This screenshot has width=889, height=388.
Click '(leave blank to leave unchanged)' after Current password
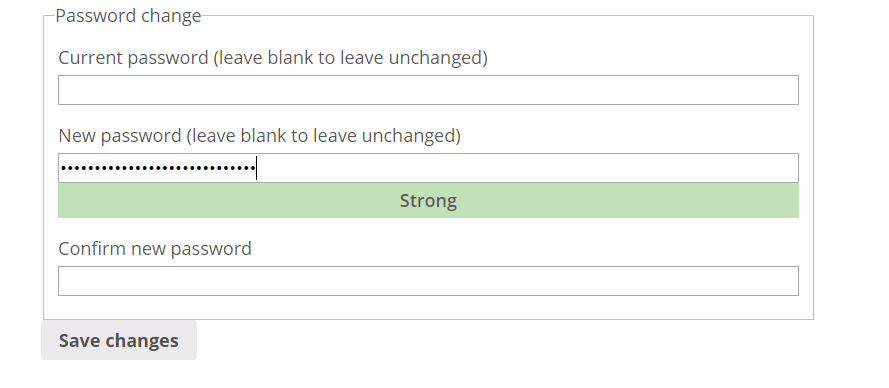(x=350, y=58)
